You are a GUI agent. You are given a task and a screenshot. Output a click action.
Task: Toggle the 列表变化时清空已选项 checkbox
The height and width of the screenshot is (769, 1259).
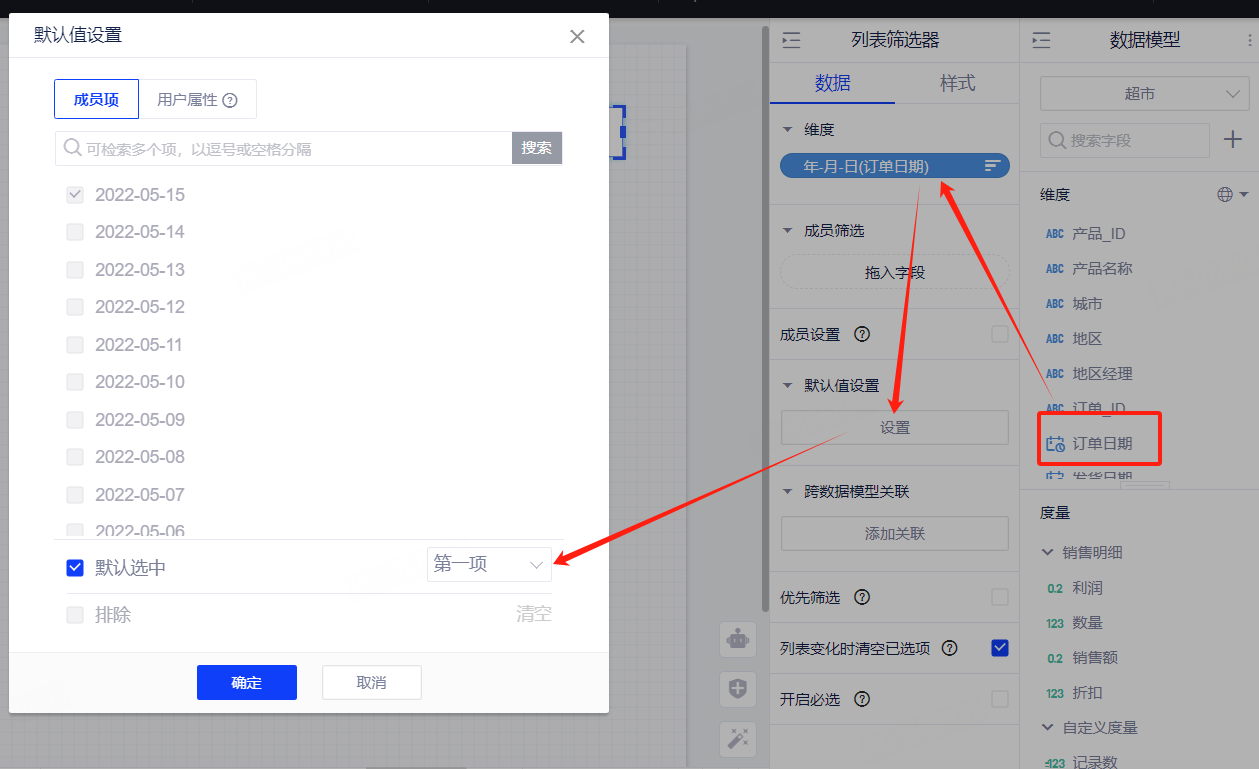(x=999, y=648)
